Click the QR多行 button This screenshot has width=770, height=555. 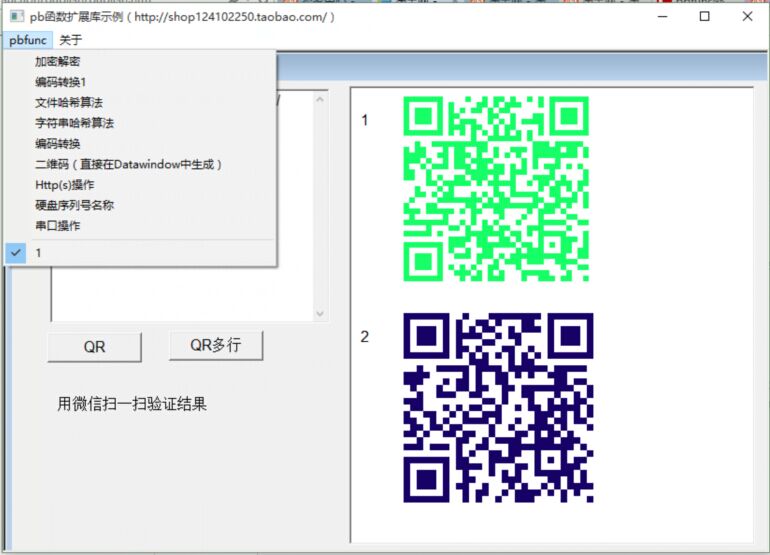tap(216, 345)
